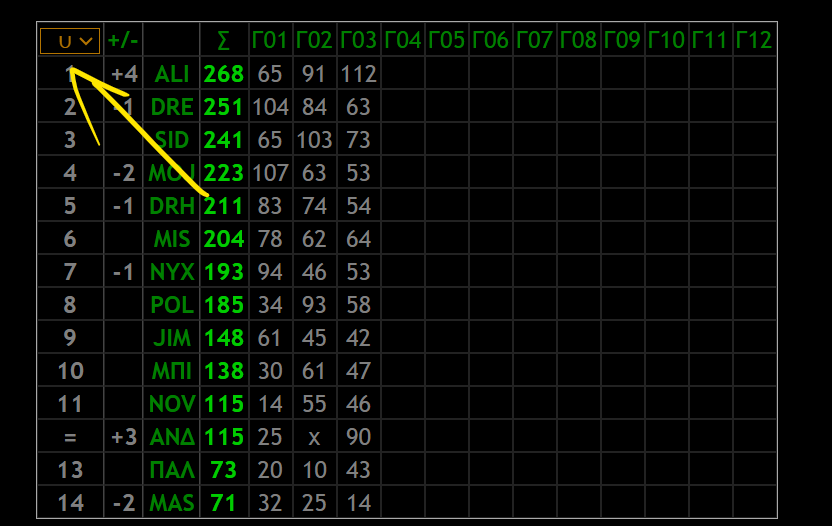Click ΑΝΔ's Γ02 cell marked x
Screen dimensions: 832x526
click(x=314, y=438)
